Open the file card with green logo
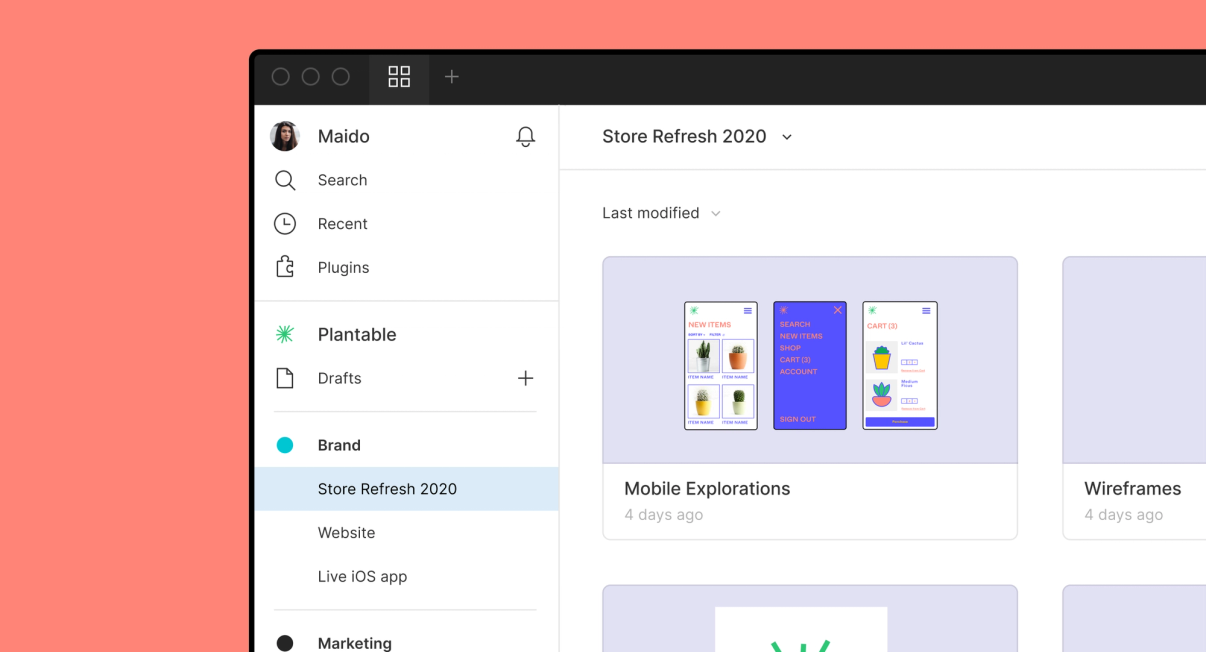Image resolution: width=1206 pixels, height=652 pixels. (810, 619)
